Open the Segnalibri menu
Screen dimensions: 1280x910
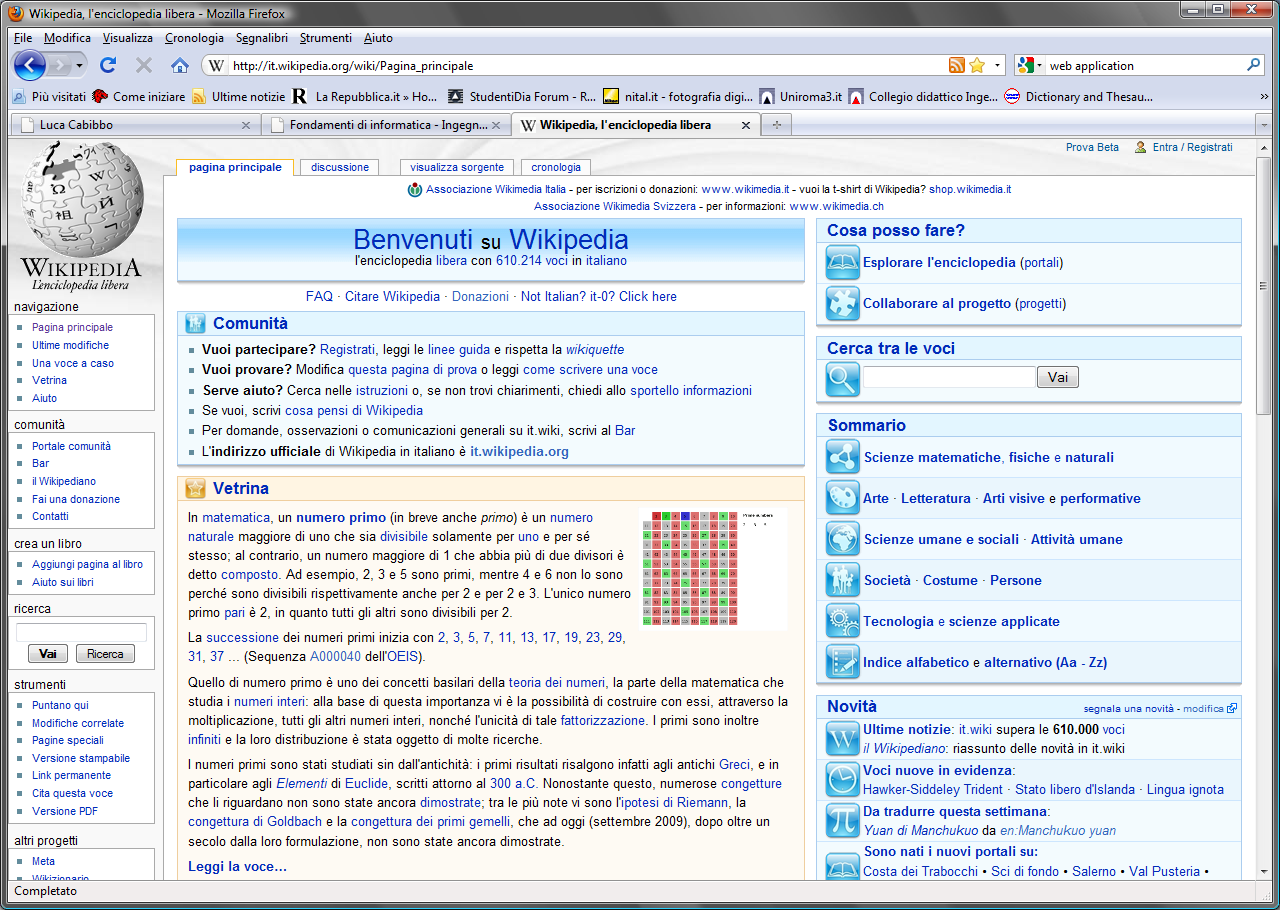tap(262, 38)
